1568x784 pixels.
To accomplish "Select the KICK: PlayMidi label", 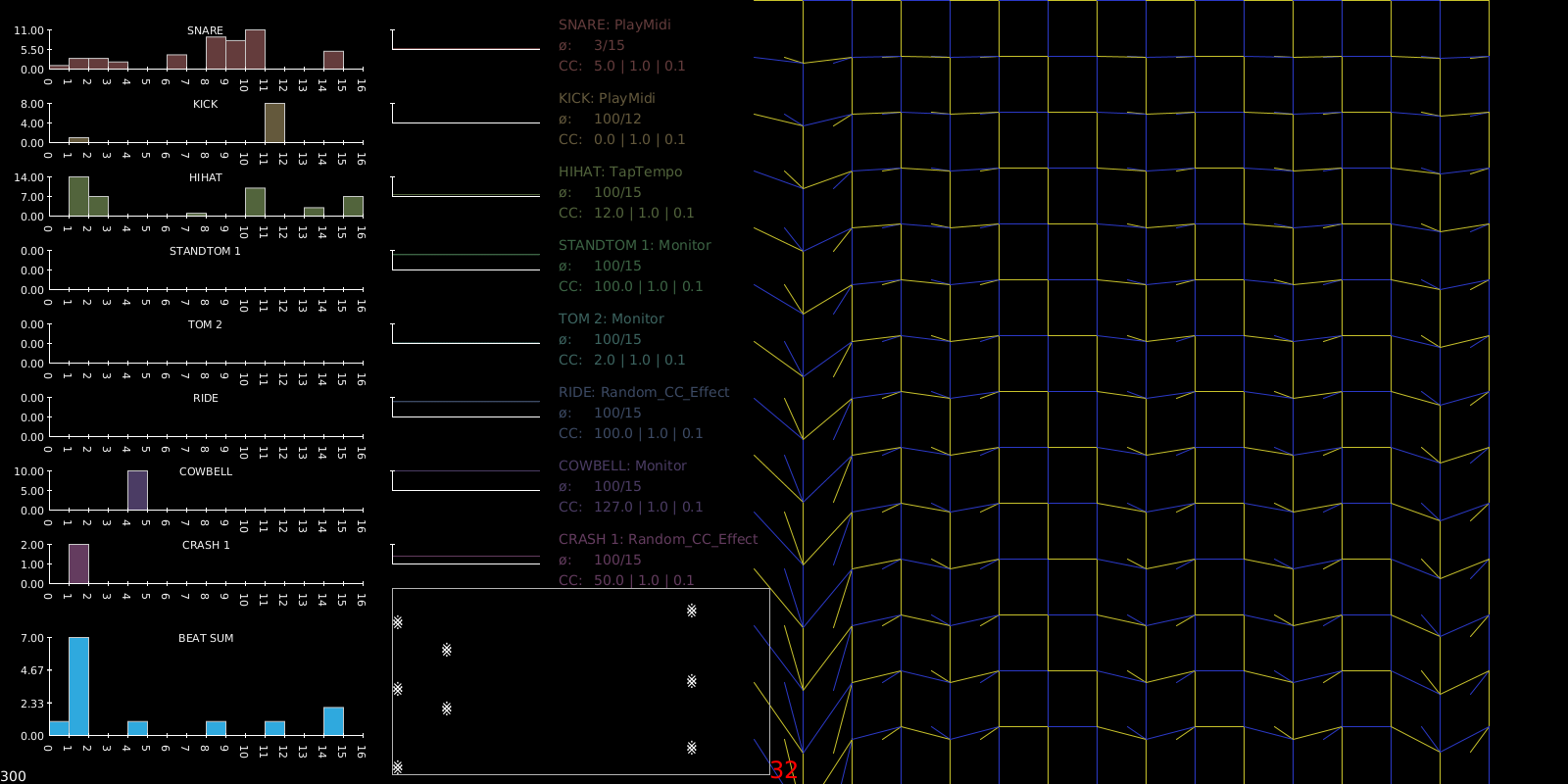I will click(x=607, y=98).
